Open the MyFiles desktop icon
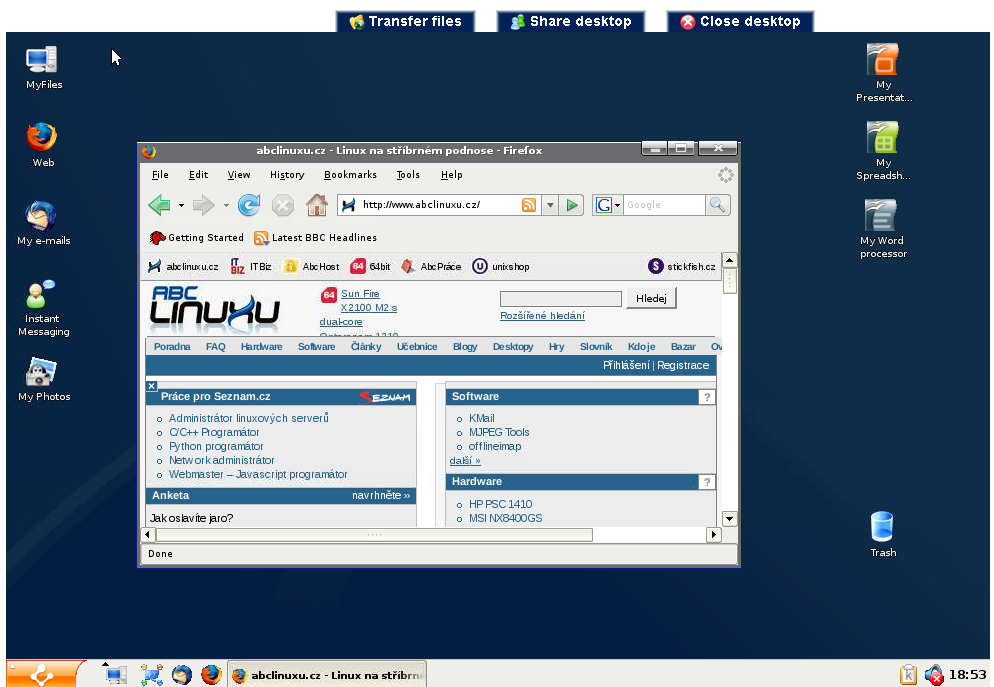994x687 pixels. coord(43,67)
